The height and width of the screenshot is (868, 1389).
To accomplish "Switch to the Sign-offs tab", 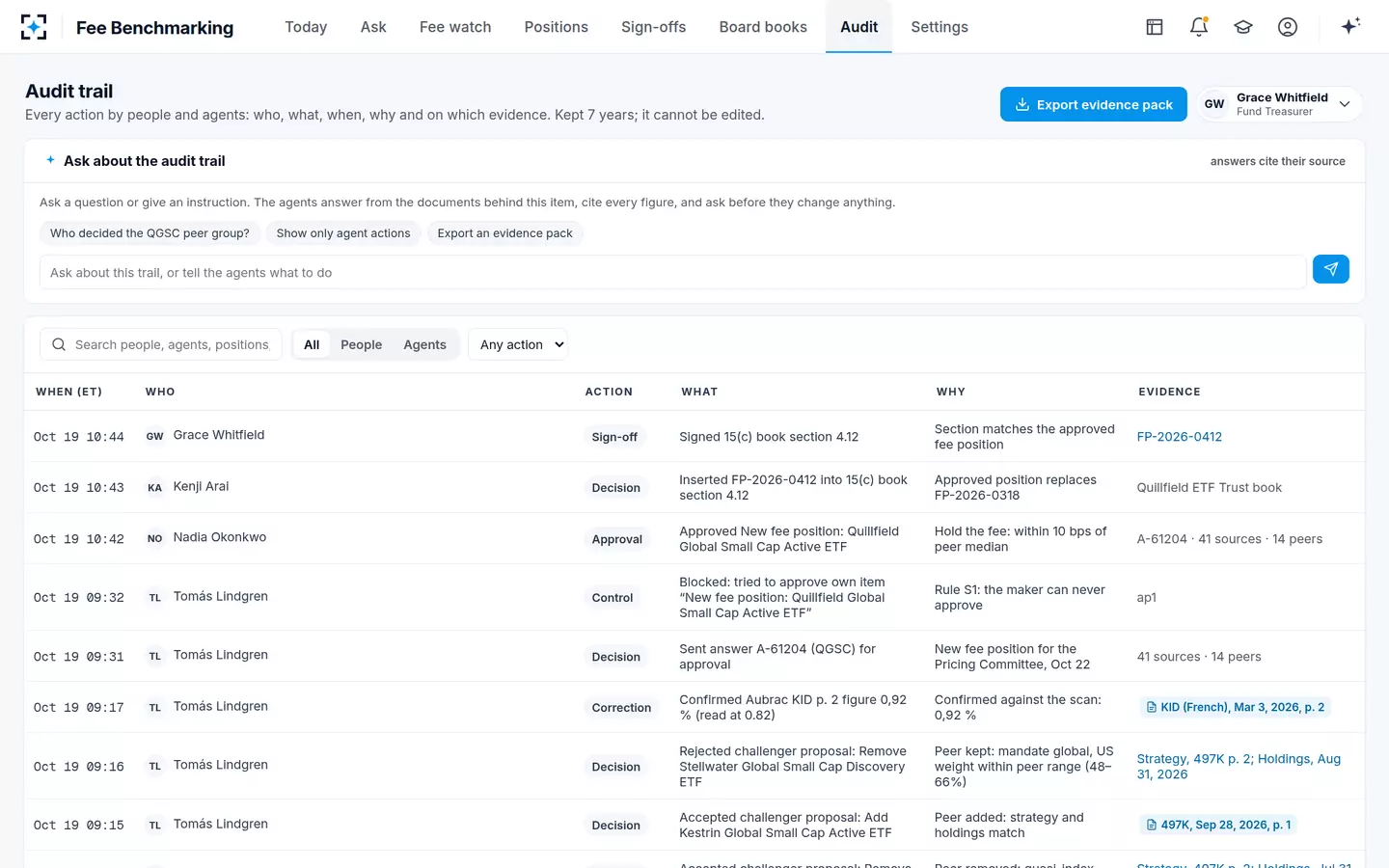I will pos(653,27).
